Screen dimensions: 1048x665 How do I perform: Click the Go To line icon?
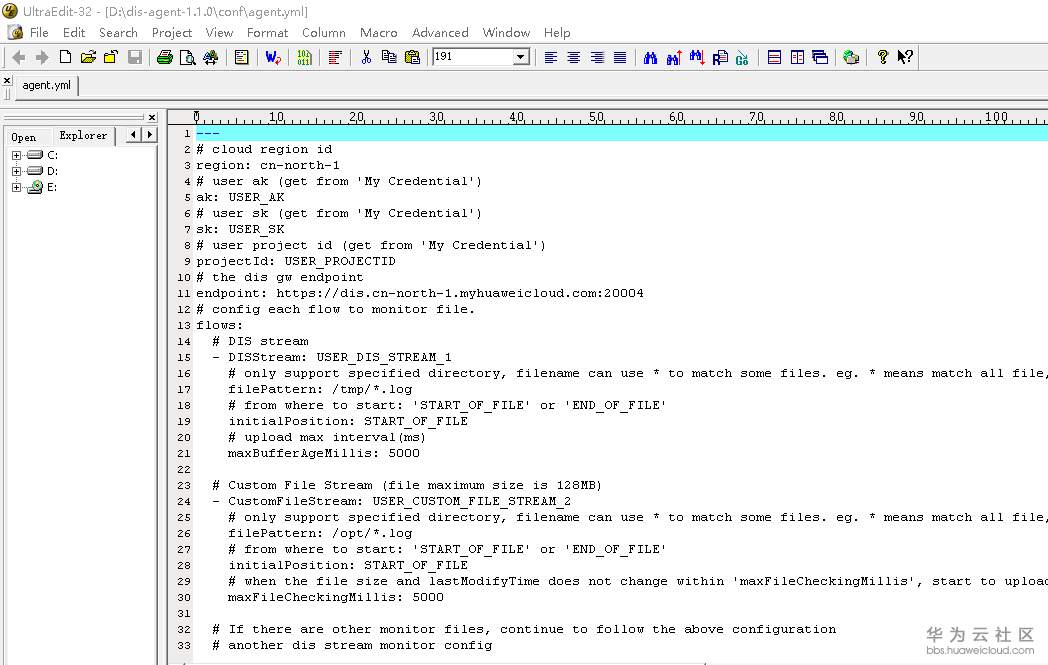(x=743, y=57)
